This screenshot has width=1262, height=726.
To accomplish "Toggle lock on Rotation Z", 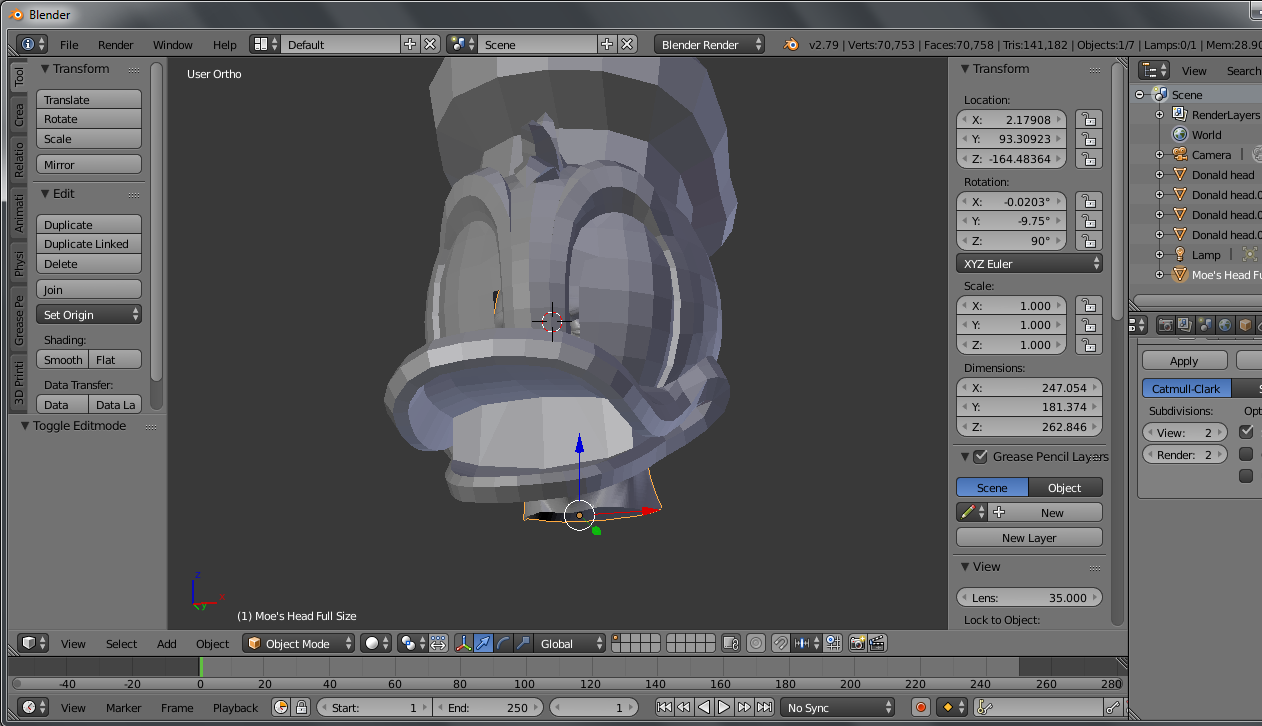I will click(x=1088, y=241).
